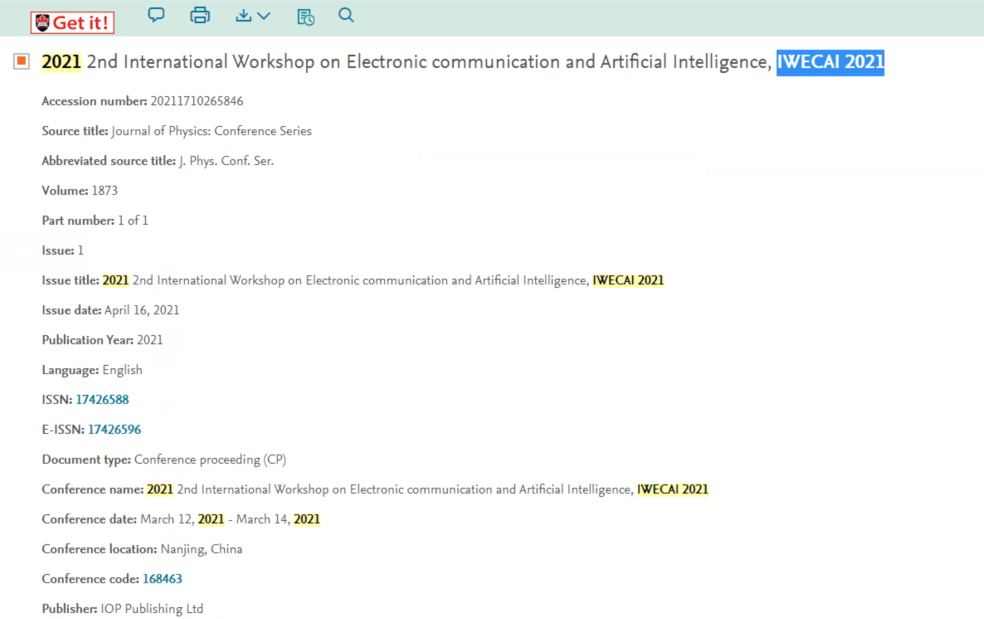Click the shield logo in Get it!

pyautogui.click(x=42, y=23)
